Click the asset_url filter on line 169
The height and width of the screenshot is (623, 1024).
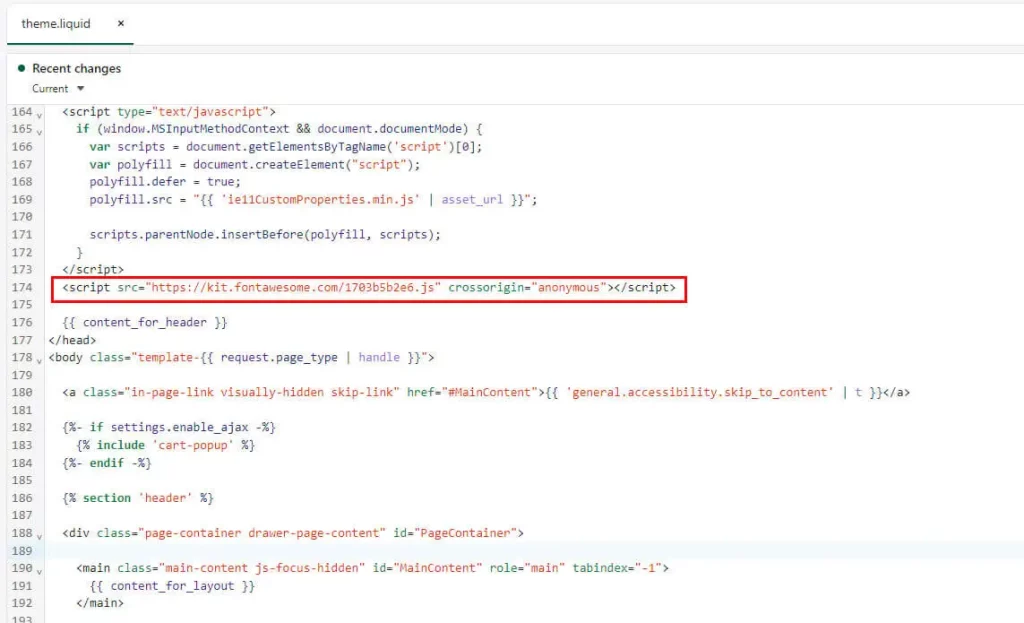[x=472, y=200]
